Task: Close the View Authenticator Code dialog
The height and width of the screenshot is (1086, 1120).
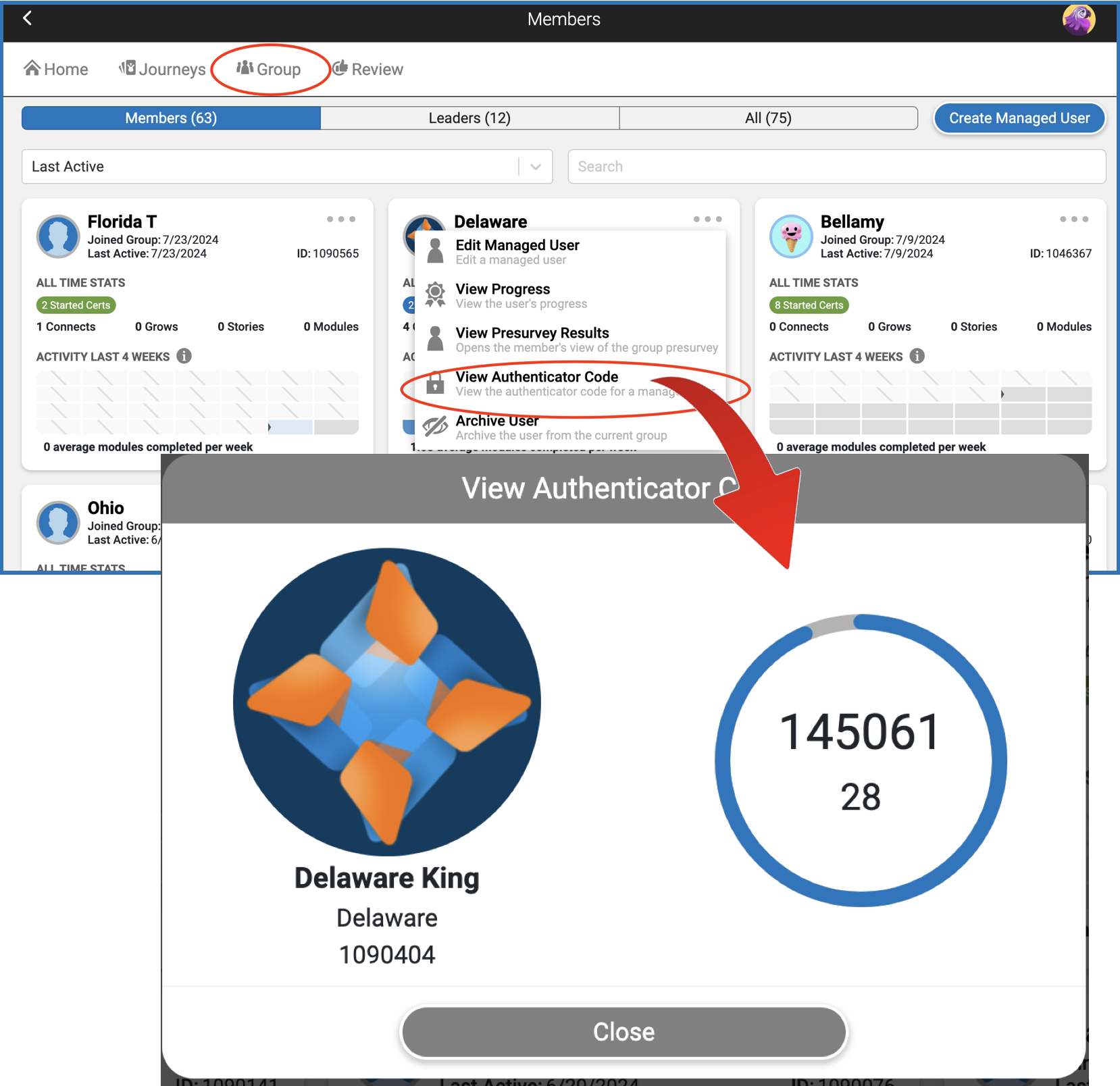Action: [x=623, y=1031]
